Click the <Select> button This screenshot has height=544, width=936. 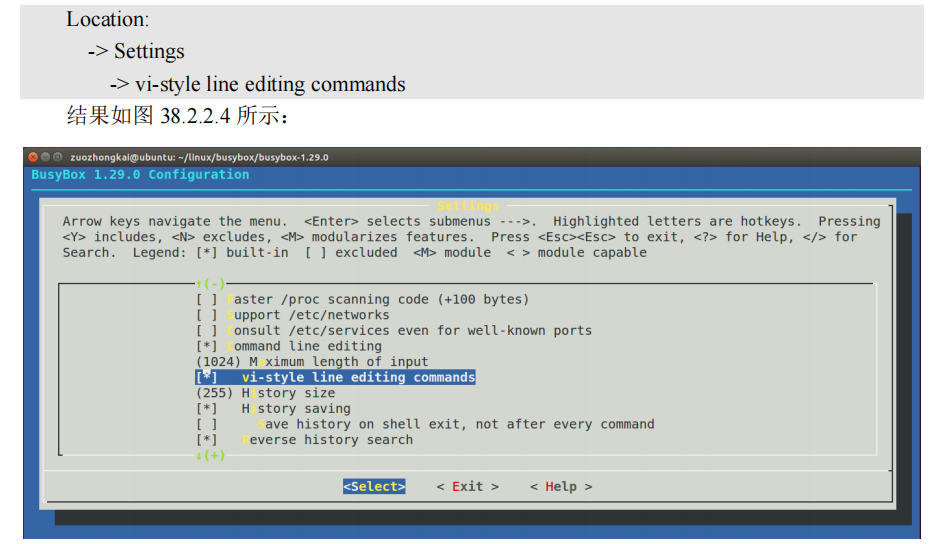click(x=374, y=487)
